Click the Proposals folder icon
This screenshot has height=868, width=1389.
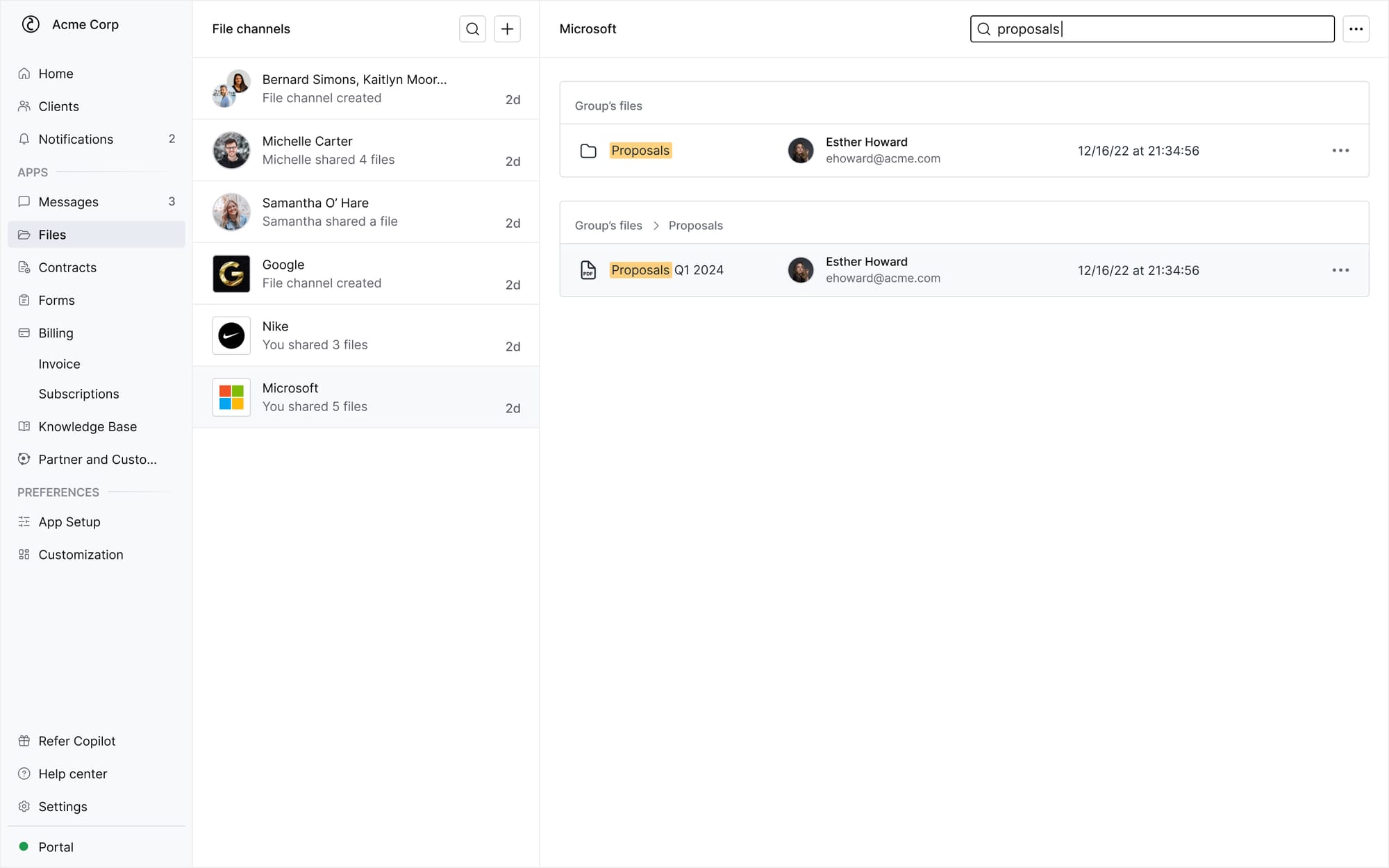pos(588,151)
